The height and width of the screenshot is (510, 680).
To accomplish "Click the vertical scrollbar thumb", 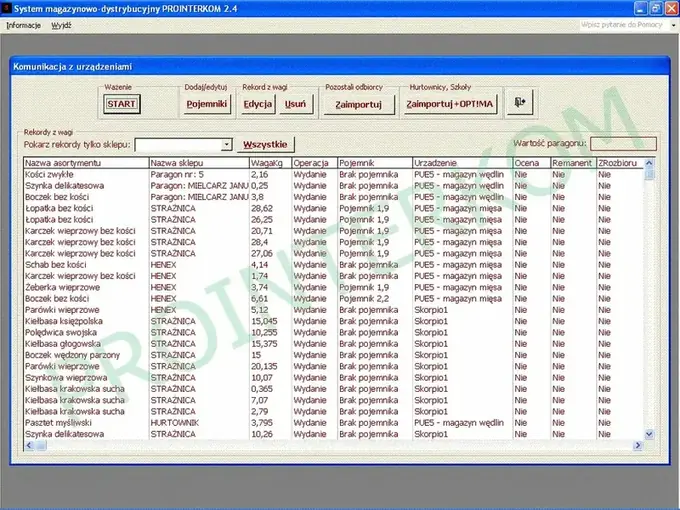I will (x=649, y=174).
